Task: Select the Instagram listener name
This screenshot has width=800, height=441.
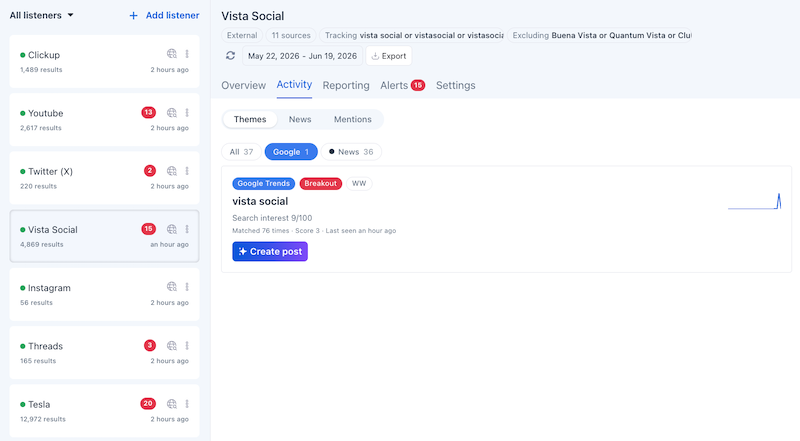Action: pyautogui.click(x=49, y=288)
